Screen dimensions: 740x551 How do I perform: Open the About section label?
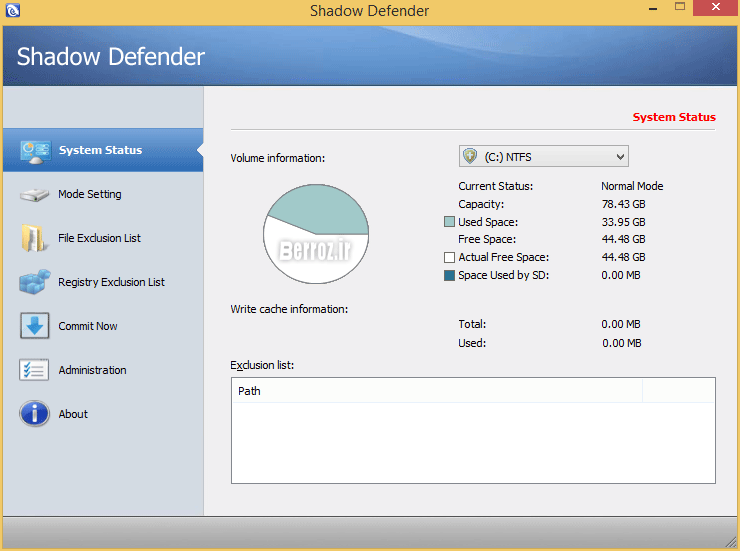[x=73, y=414]
